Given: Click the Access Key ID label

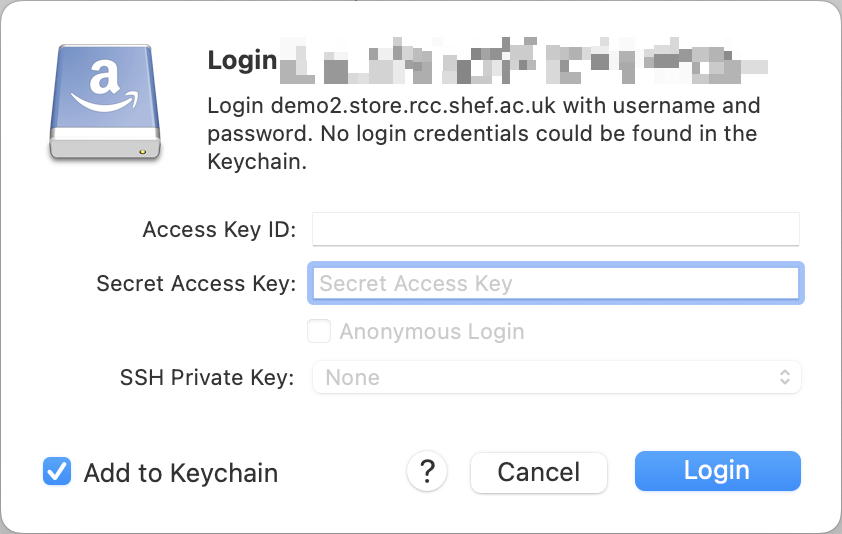Looking at the screenshot, I should 219,230.
